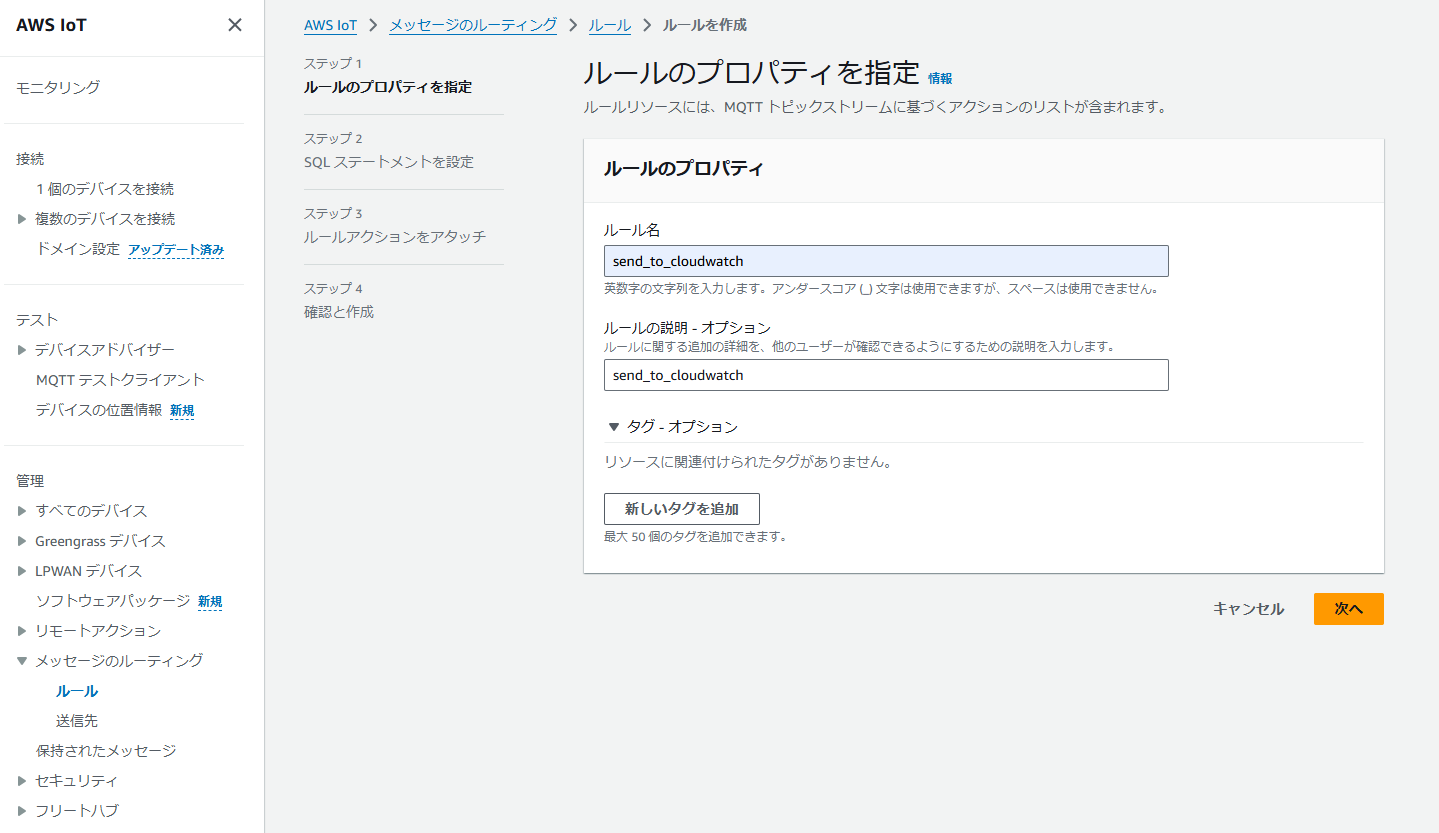Screen dimensions: 1439x833
Task: Expand 複数のデバイスを接続 tree arrow
Action: pyautogui.click(x=22, y=219)
